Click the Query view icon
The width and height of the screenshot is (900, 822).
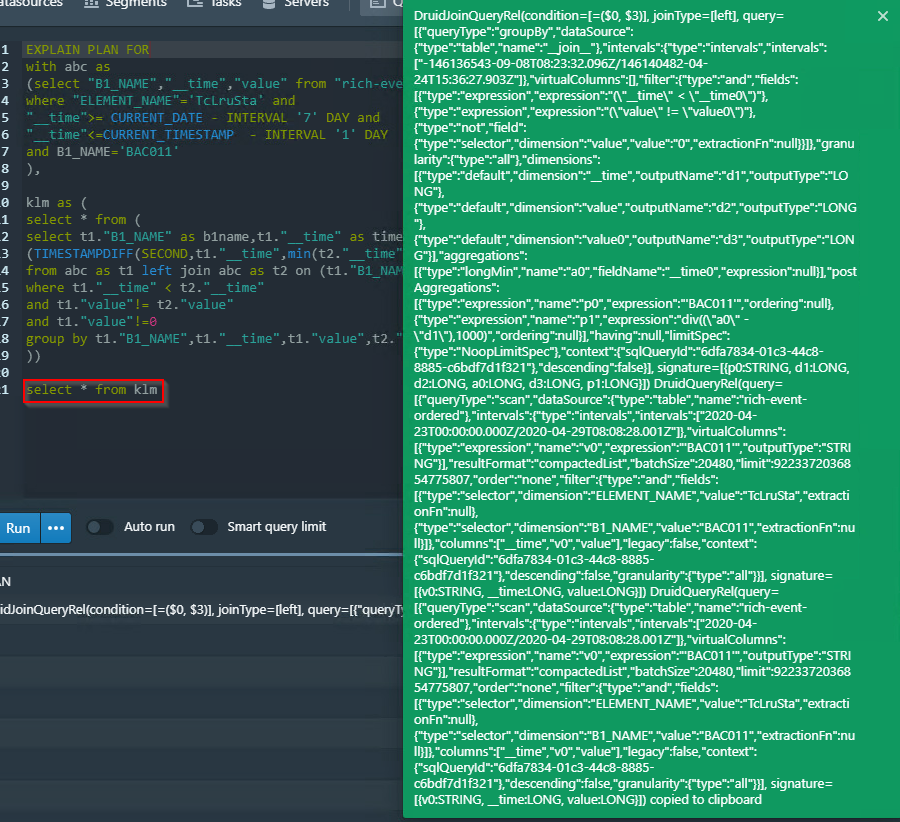coord(378,3)
